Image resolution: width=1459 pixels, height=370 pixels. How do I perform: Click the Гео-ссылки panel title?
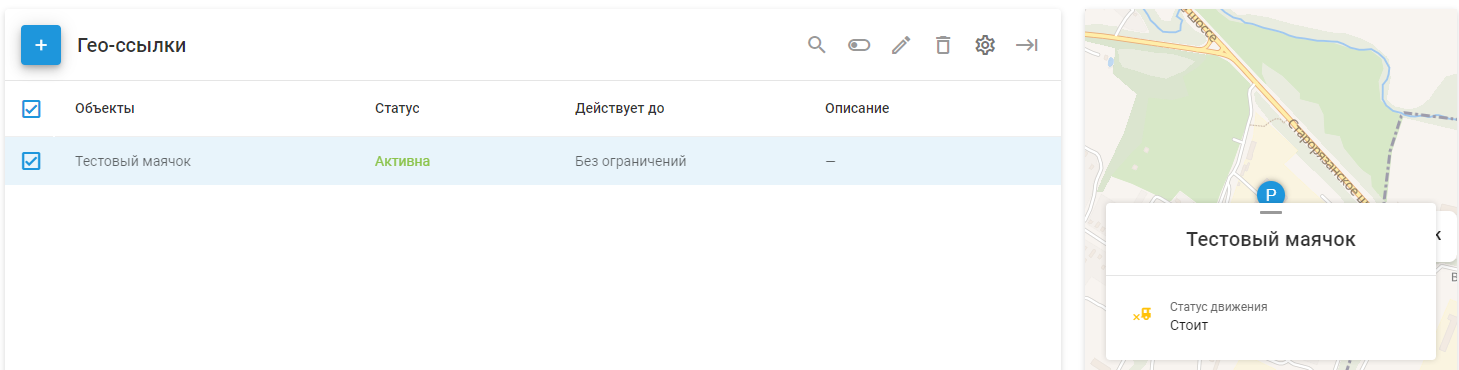point(132,45)
